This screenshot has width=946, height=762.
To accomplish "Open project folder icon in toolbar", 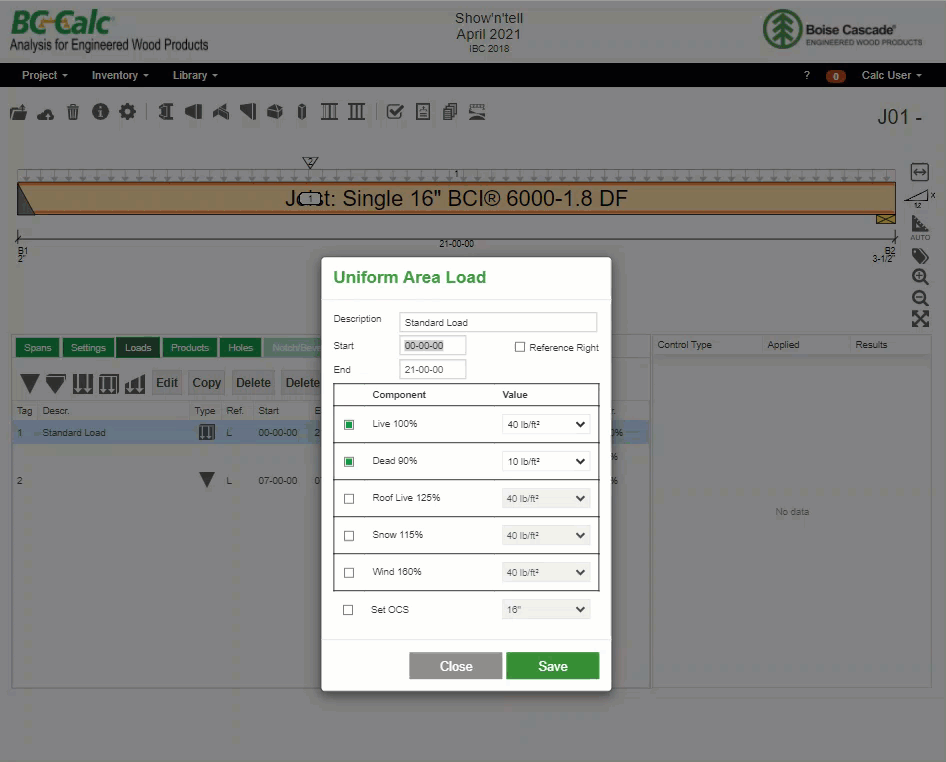I will click(18, 112).
